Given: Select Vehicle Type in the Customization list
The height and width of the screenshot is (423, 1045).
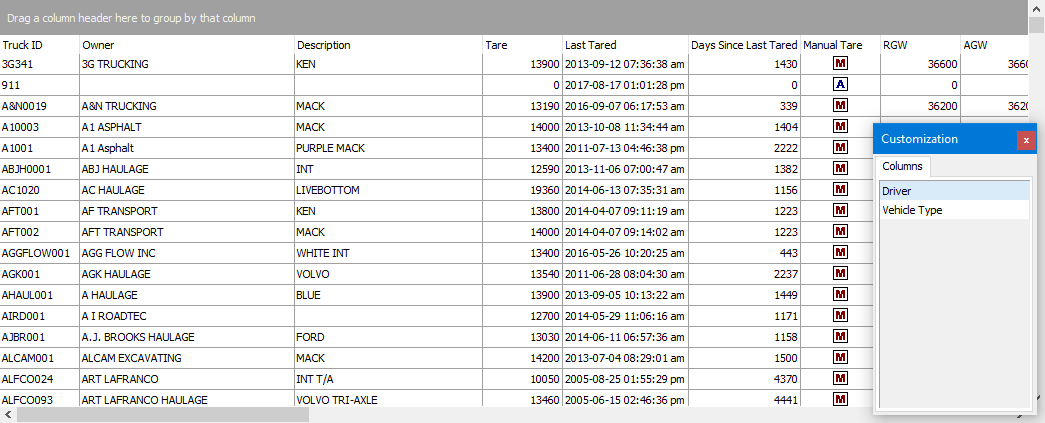Looking at the screenshot, I should (x=953, y=210).
